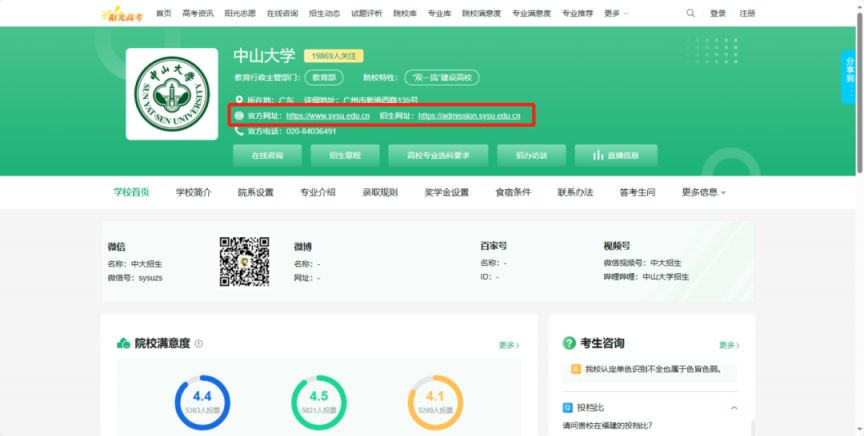The image size is (864, 436).
Task: Click the search magnifier icon
Action: 690,13
